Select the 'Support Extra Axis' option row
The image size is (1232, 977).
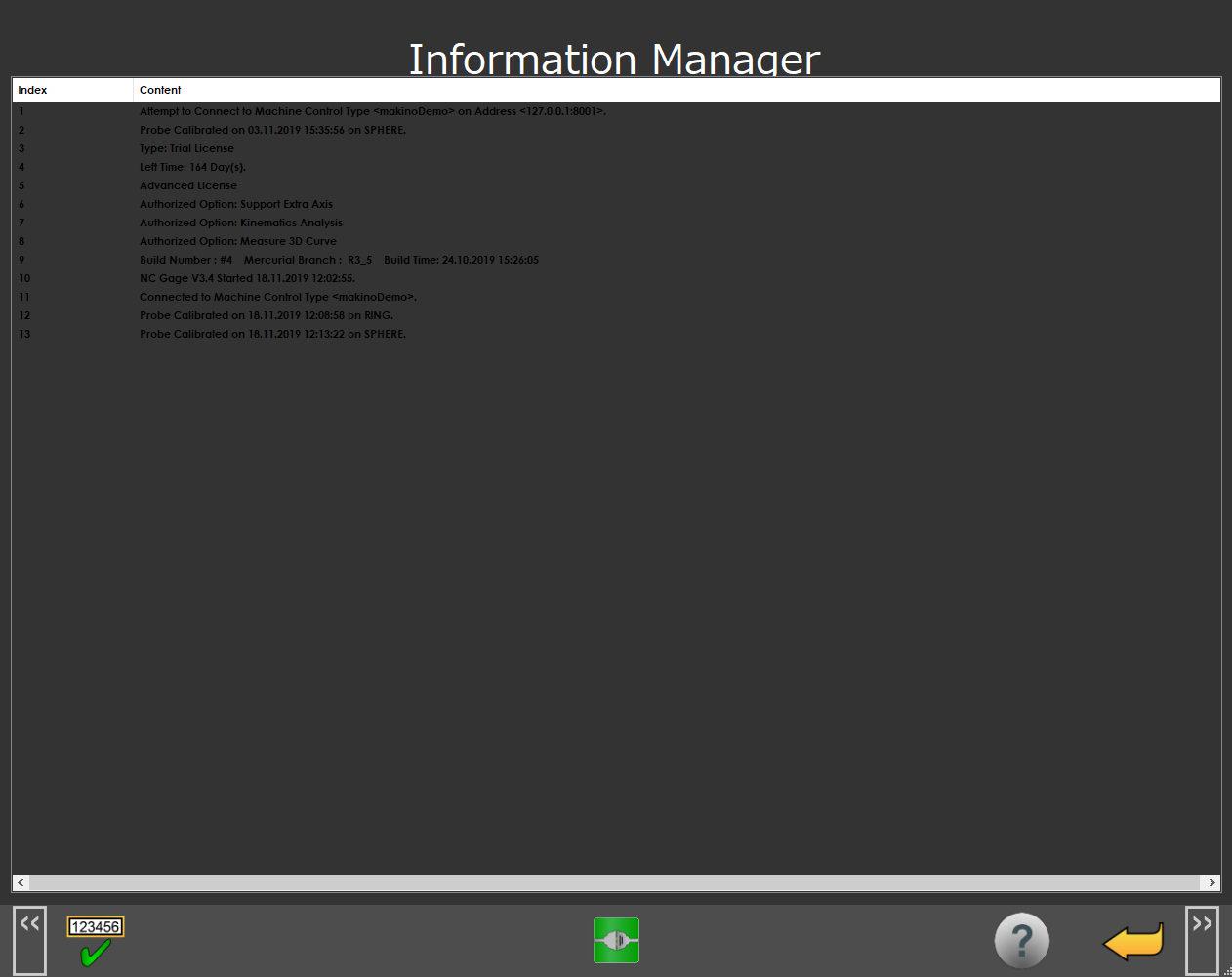236,204
